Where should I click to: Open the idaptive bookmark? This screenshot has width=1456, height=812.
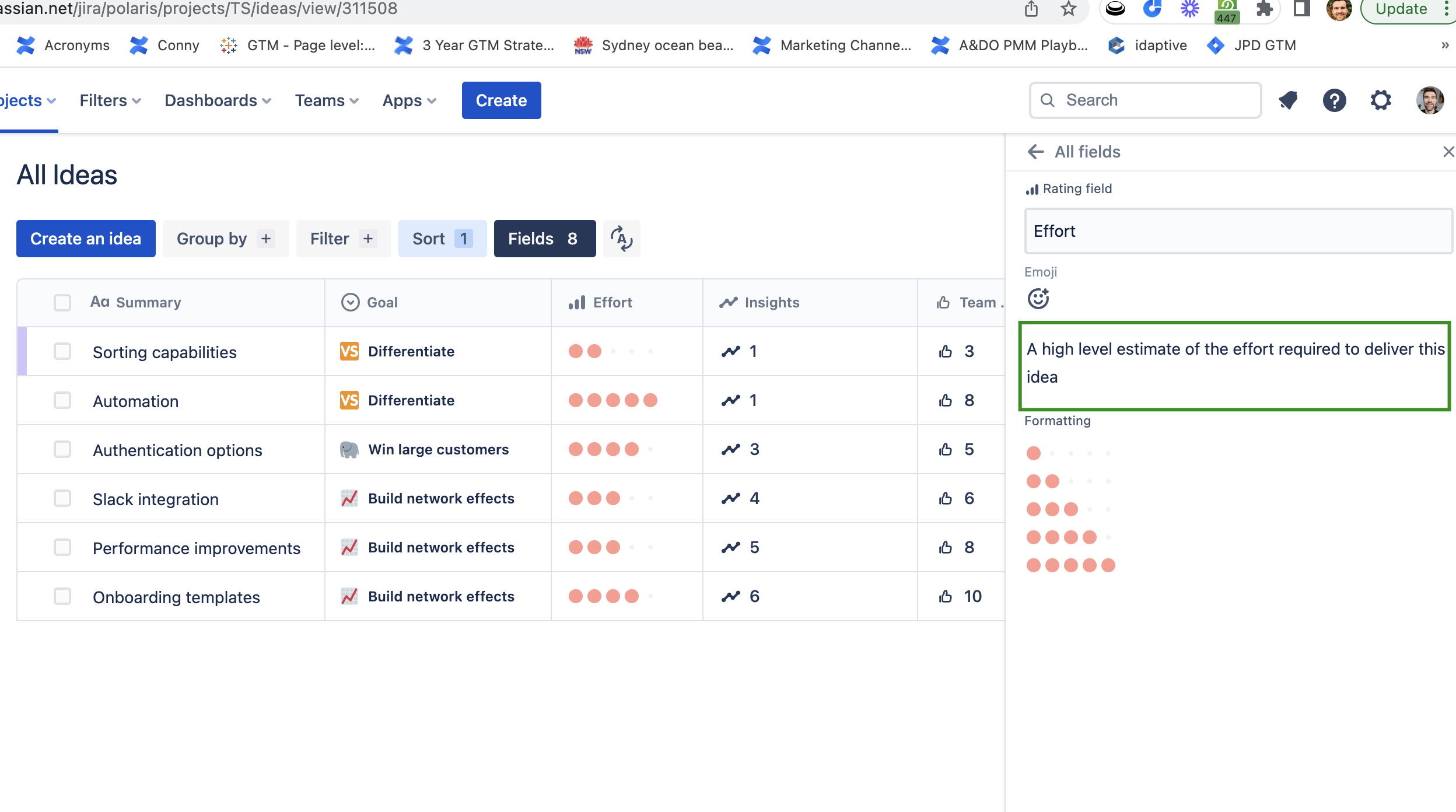(1148, 45)
